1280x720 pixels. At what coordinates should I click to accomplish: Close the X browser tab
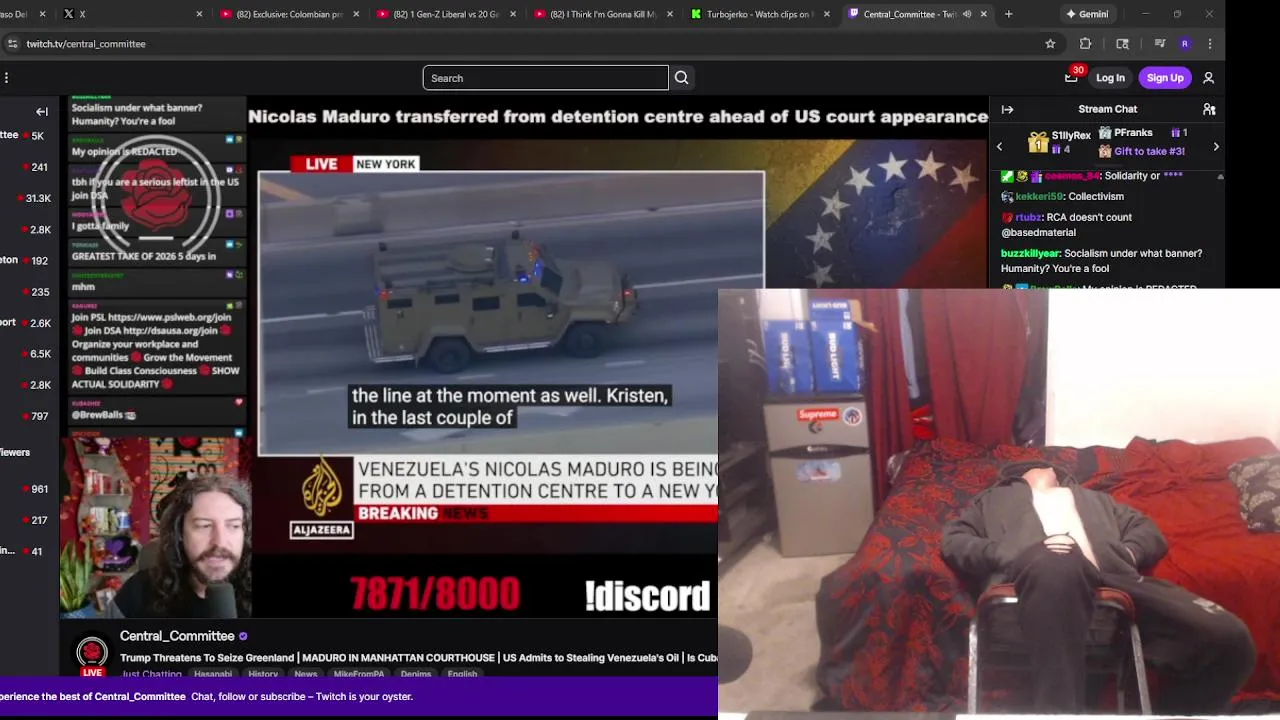199,14
